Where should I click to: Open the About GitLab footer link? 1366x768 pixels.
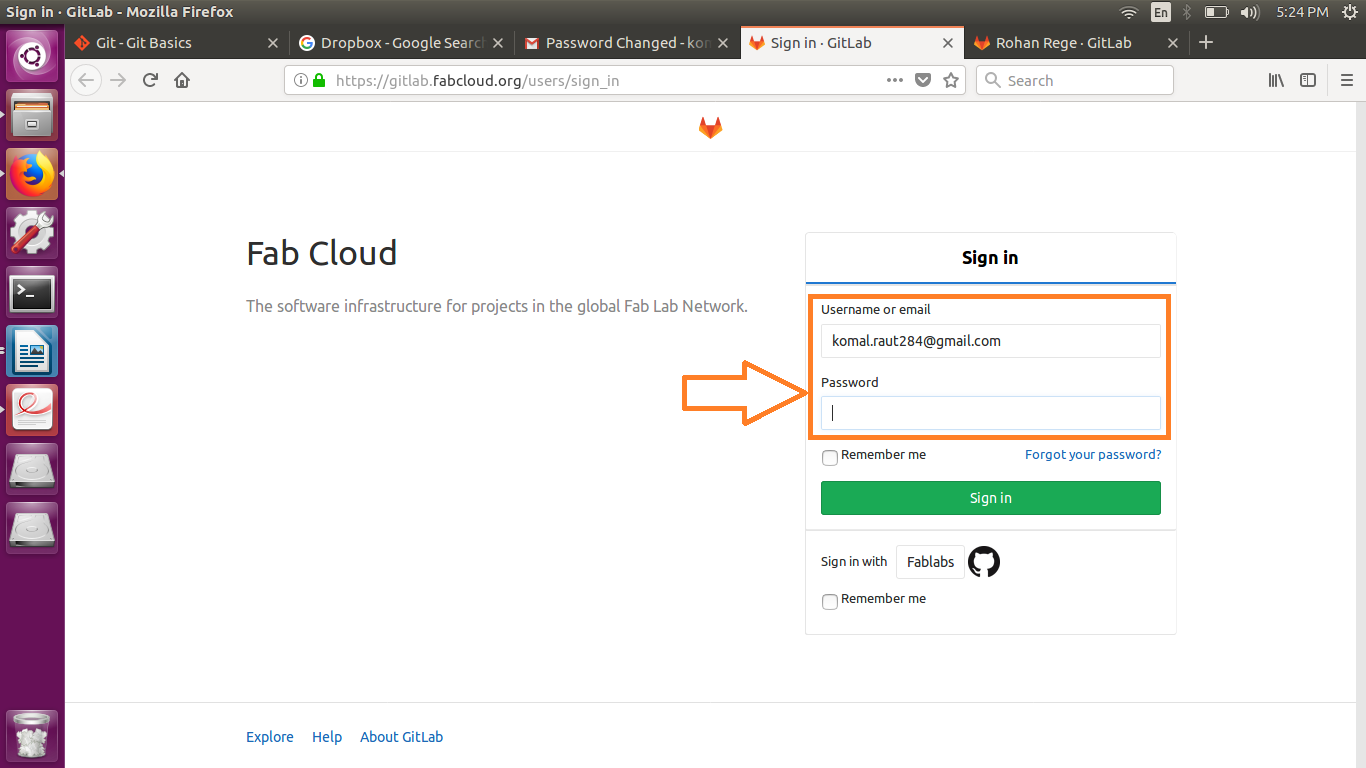tap(401, 737)
